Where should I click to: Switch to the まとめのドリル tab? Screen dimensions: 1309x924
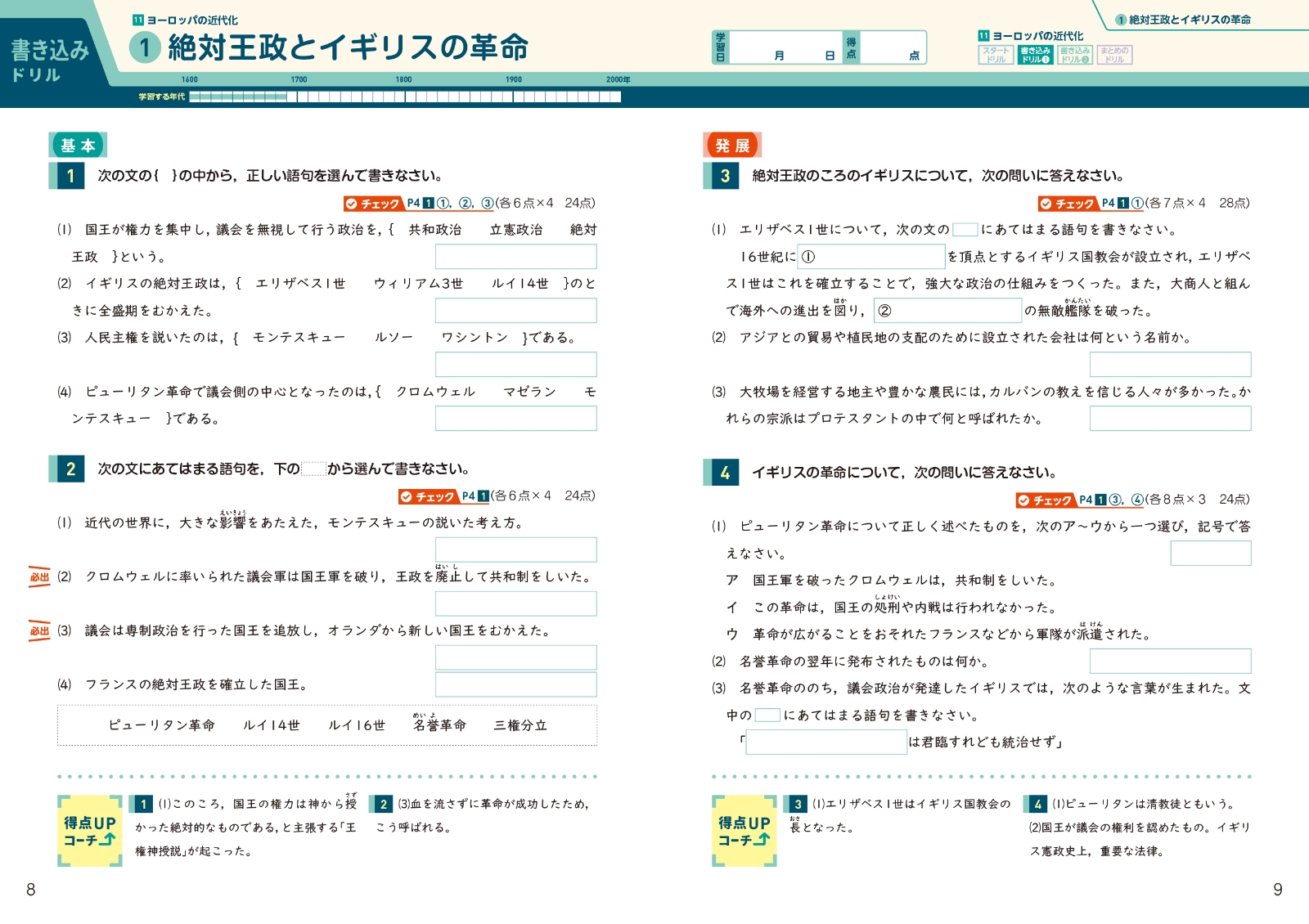1114,55
